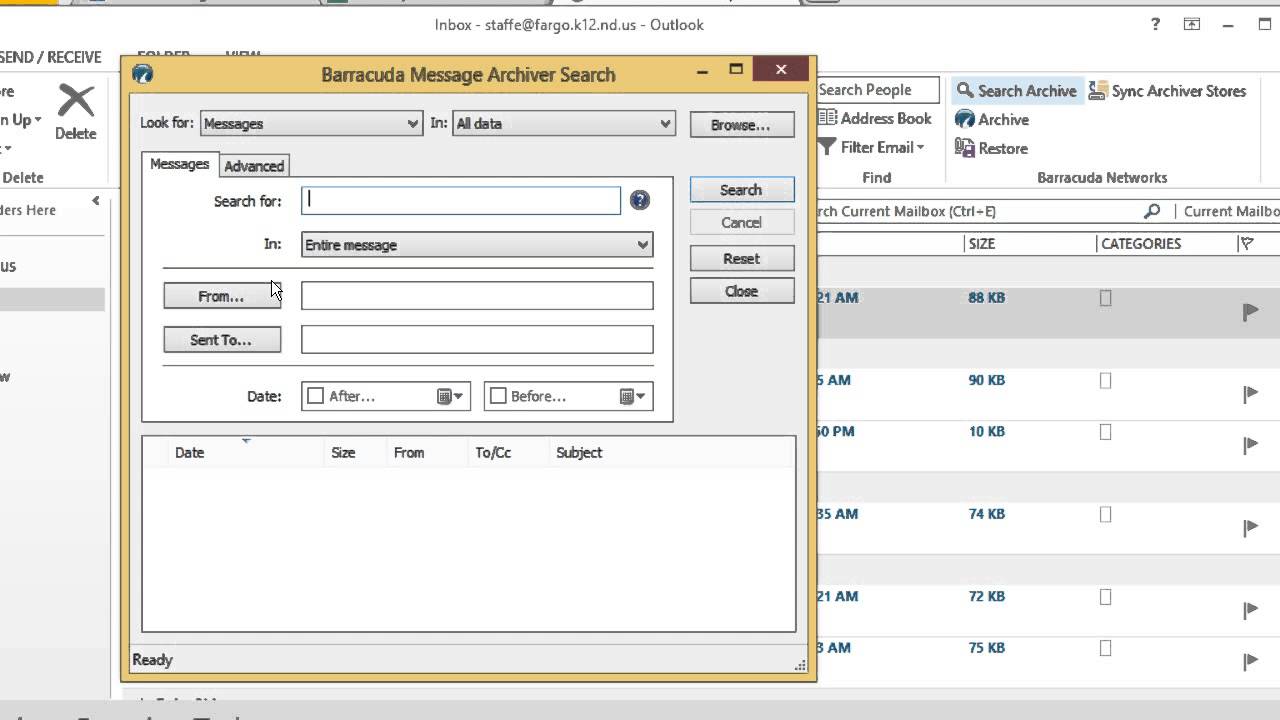Toggle category box of 74 KB message
Screen dimensions: 1280x720
coord(1105,514)
